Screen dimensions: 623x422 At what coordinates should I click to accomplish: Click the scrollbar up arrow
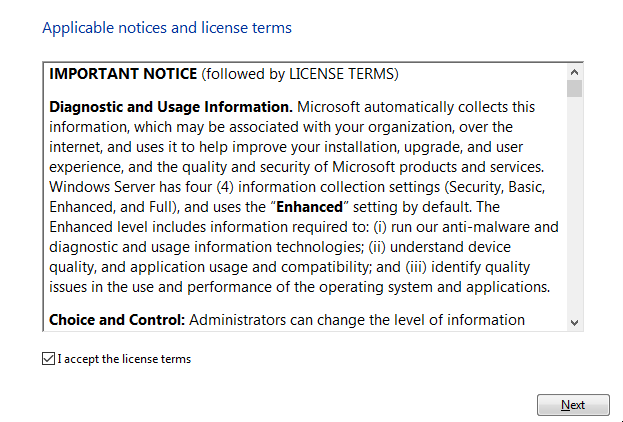click(574, 73)
